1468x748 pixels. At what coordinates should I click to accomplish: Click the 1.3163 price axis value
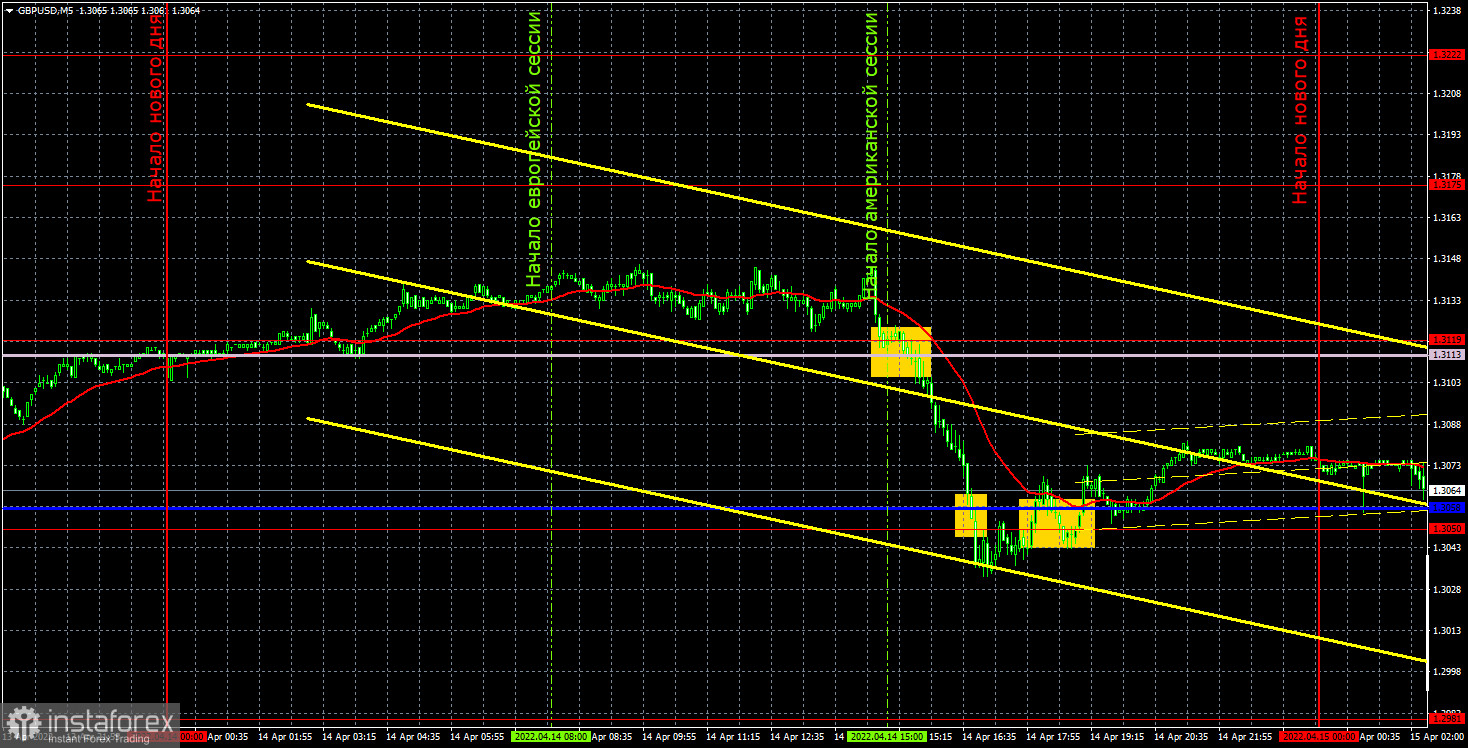(1447, 217)
